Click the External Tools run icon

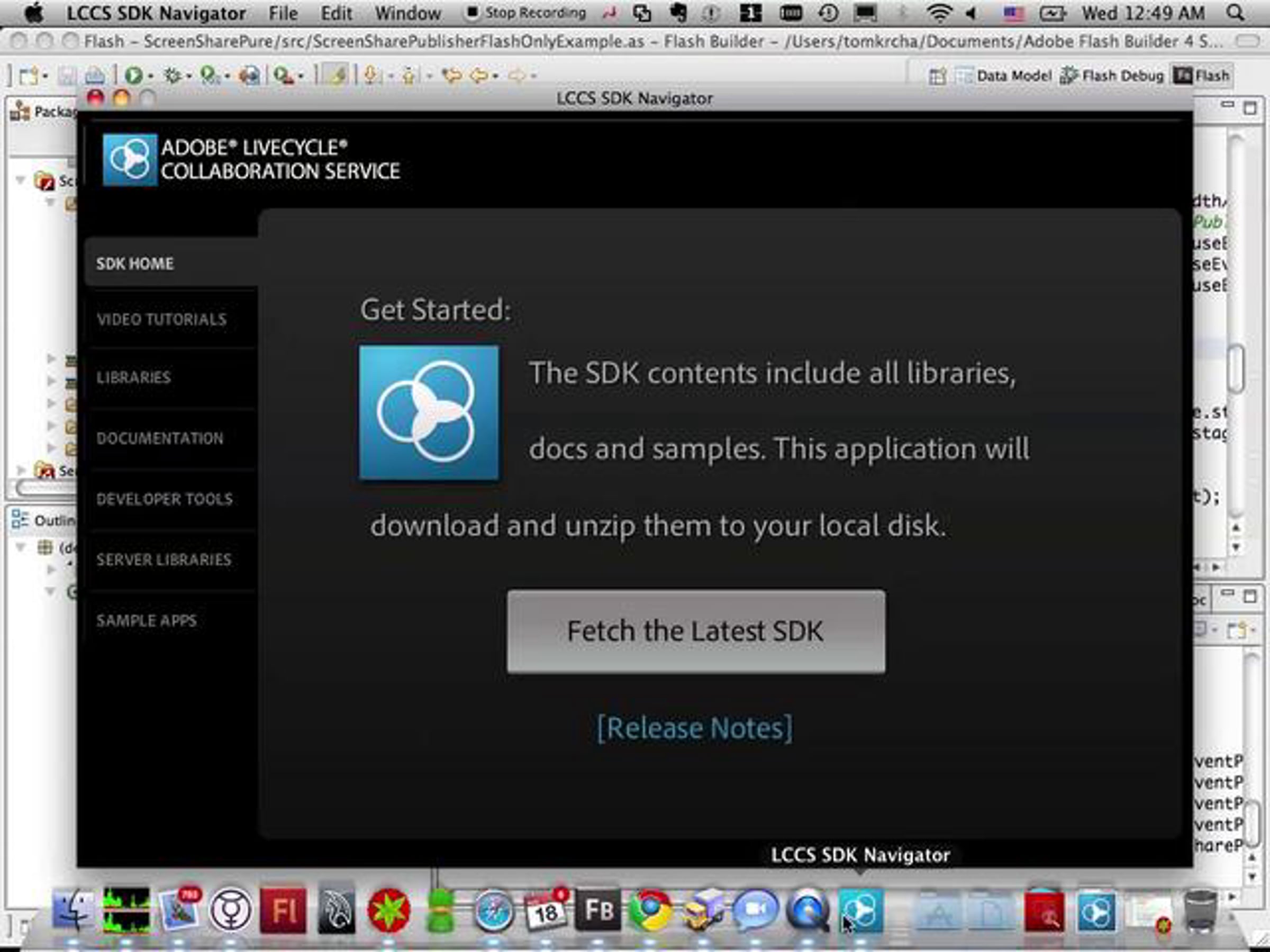coord(283,75)
